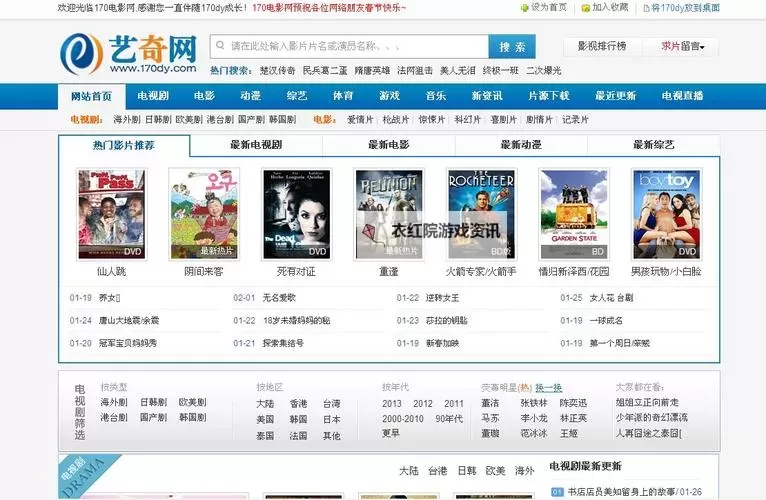The image size is (766, 500).
Task: Open the 电影 nav menu item
Action: [204, 96]
